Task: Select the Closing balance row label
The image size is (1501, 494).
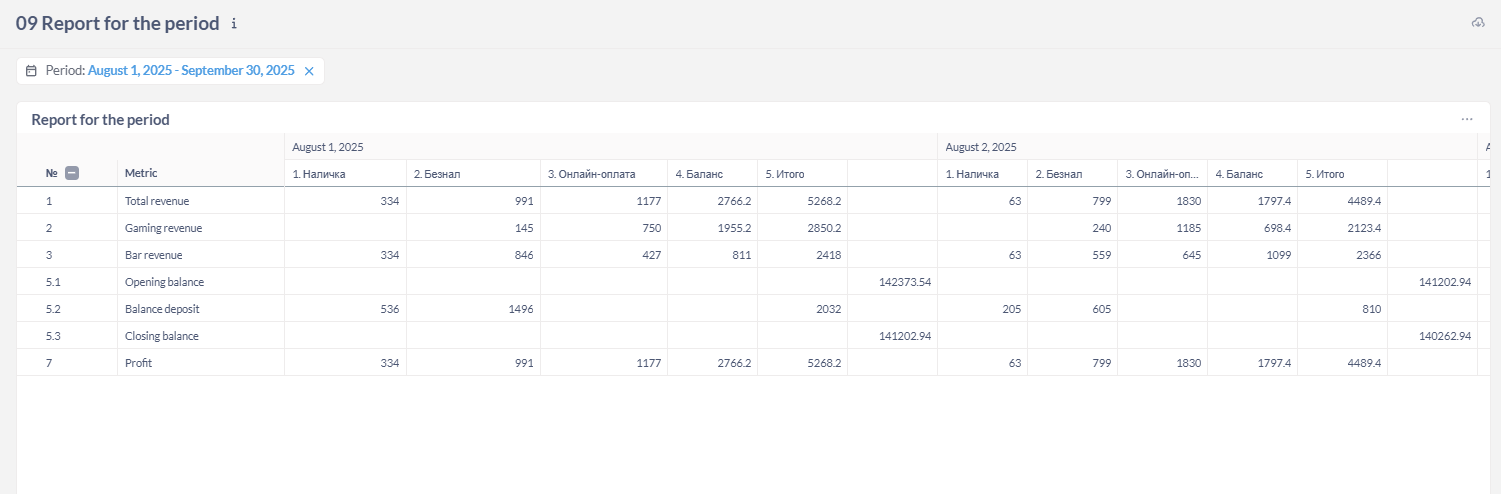Action: [162, 336]
